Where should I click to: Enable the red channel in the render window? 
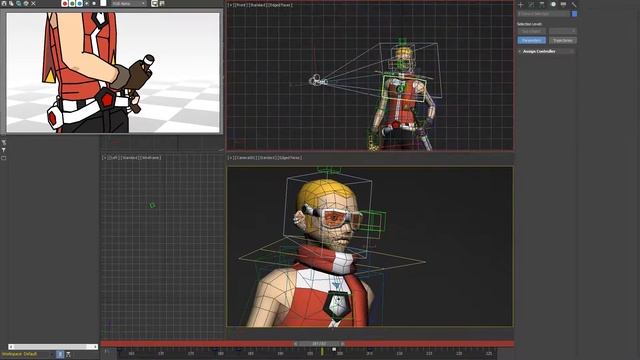[64, 4]
